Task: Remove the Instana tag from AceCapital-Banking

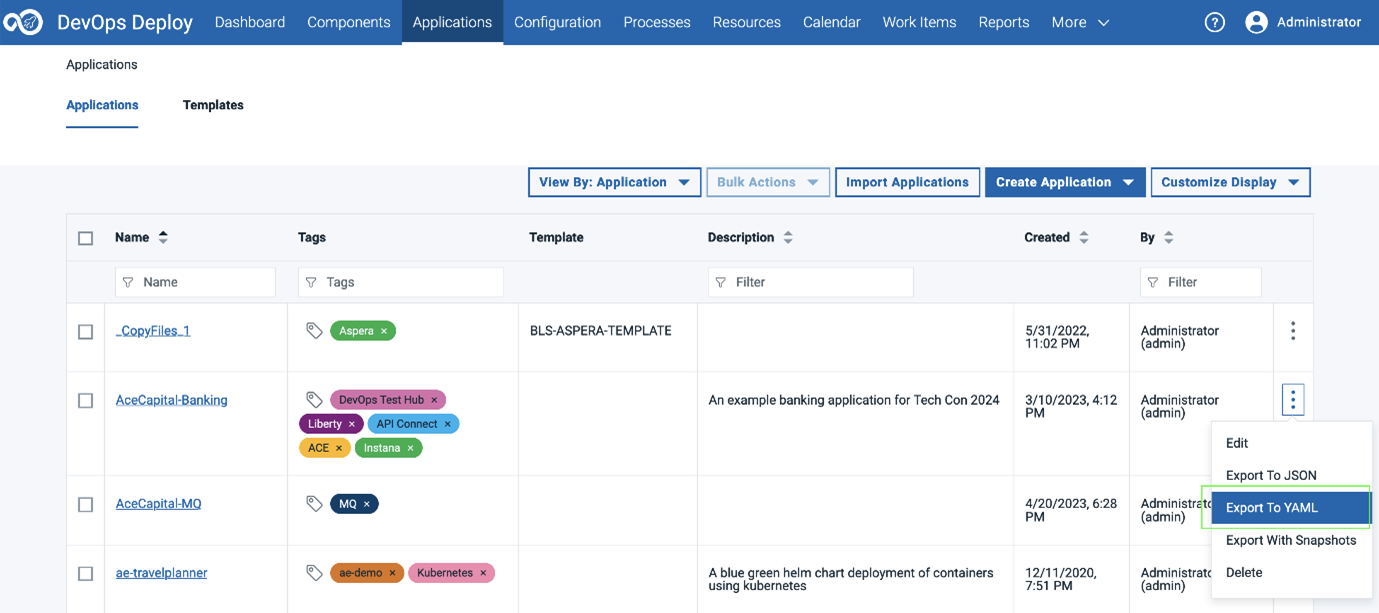Action: [409, 447]
